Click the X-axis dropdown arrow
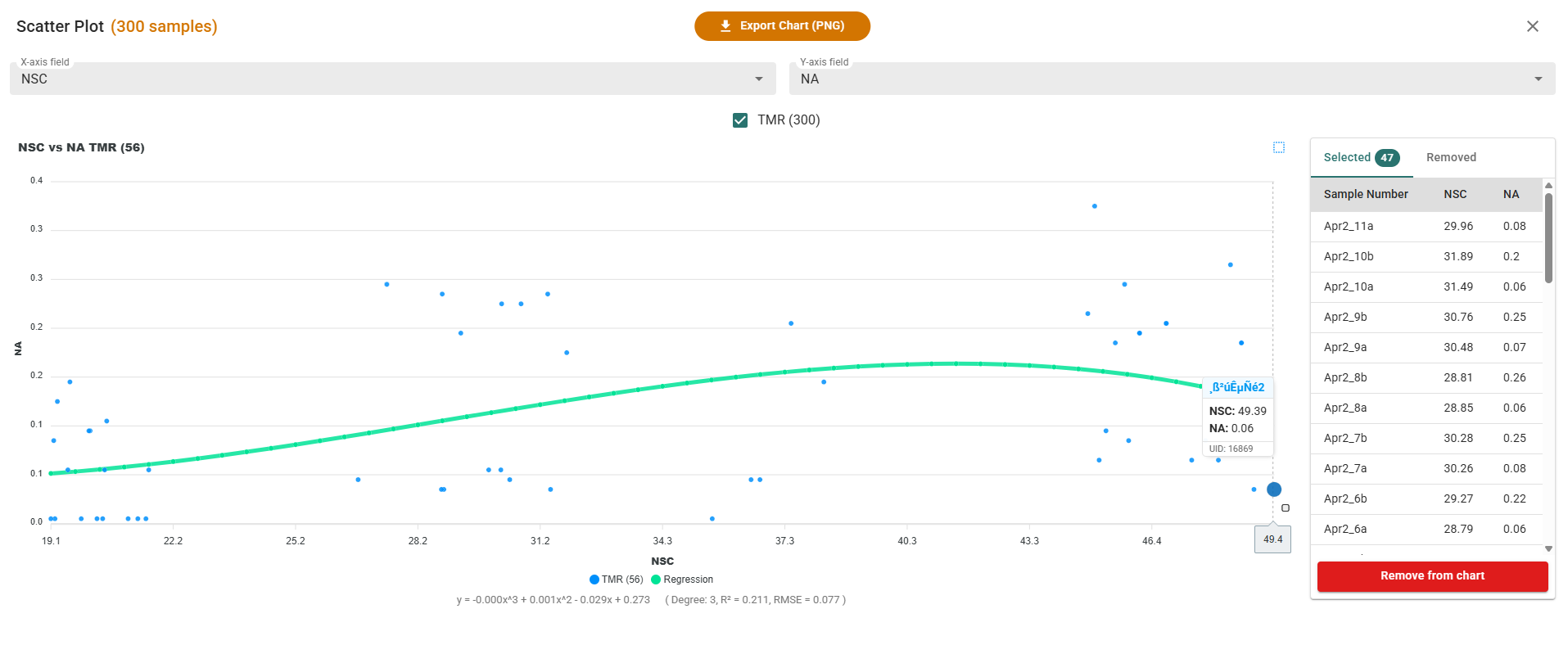1568x645 pixels. click(x=759, y=79)
